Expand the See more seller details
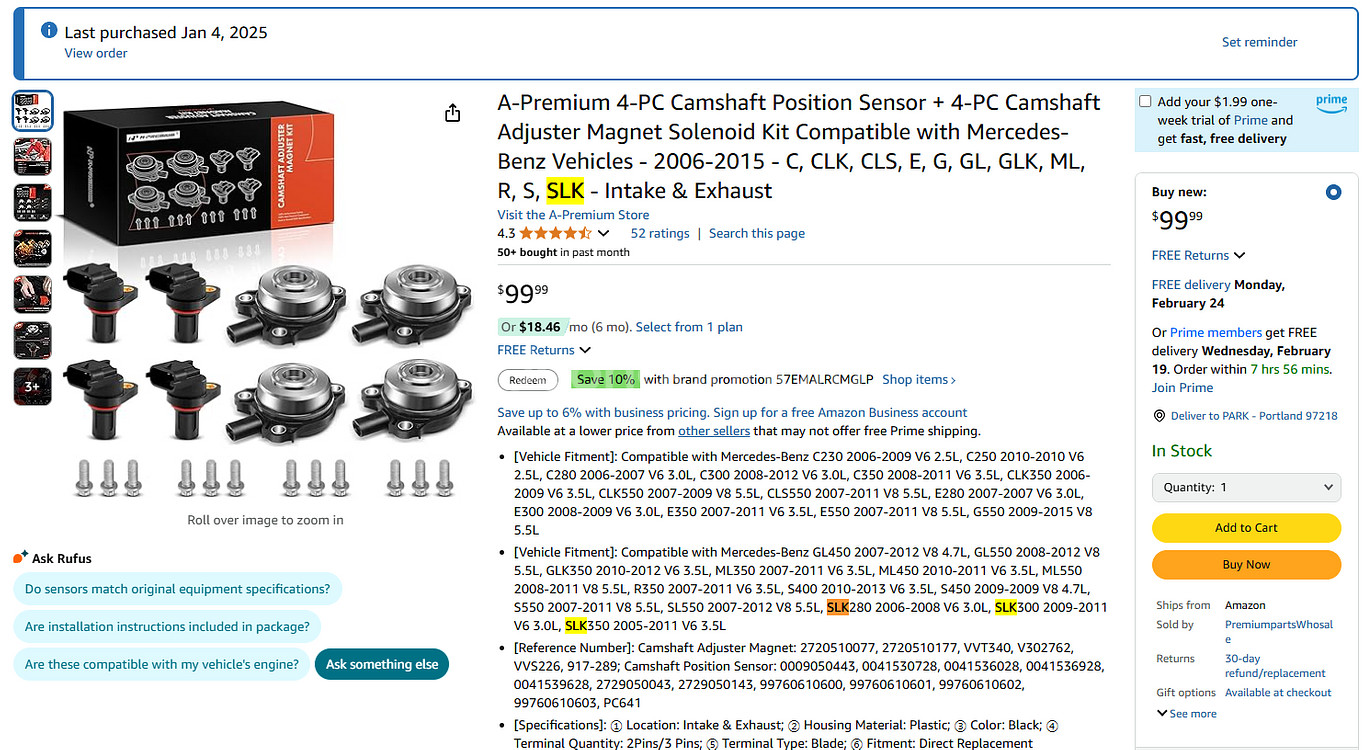1369x750 pixels. click(1187, 714)
